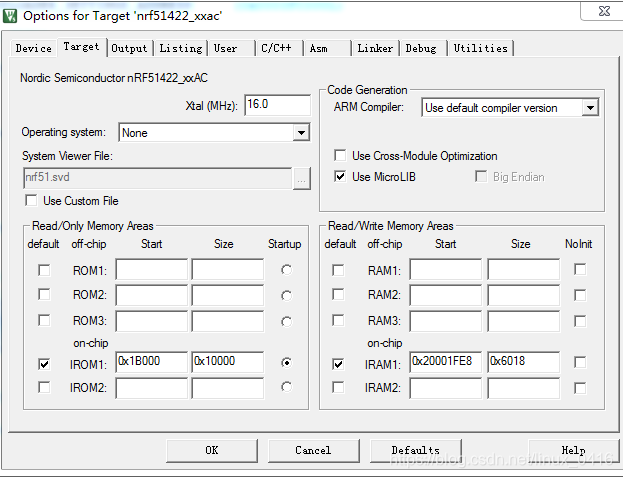The width and height of the screenshot is (623, 478).
Task: Toggle the IROM1 default checkbox
Action: (44, 364)
